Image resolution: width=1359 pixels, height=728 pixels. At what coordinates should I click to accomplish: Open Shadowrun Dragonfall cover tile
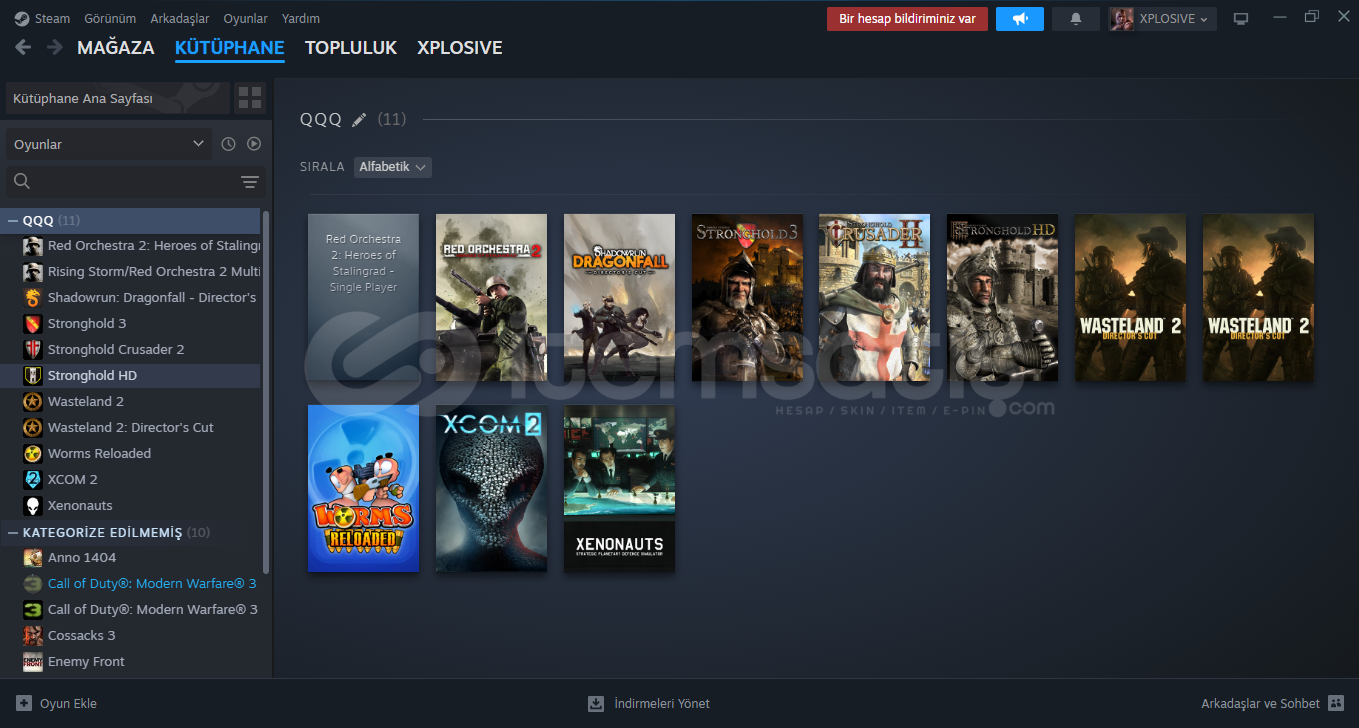[x=619, y=297]
